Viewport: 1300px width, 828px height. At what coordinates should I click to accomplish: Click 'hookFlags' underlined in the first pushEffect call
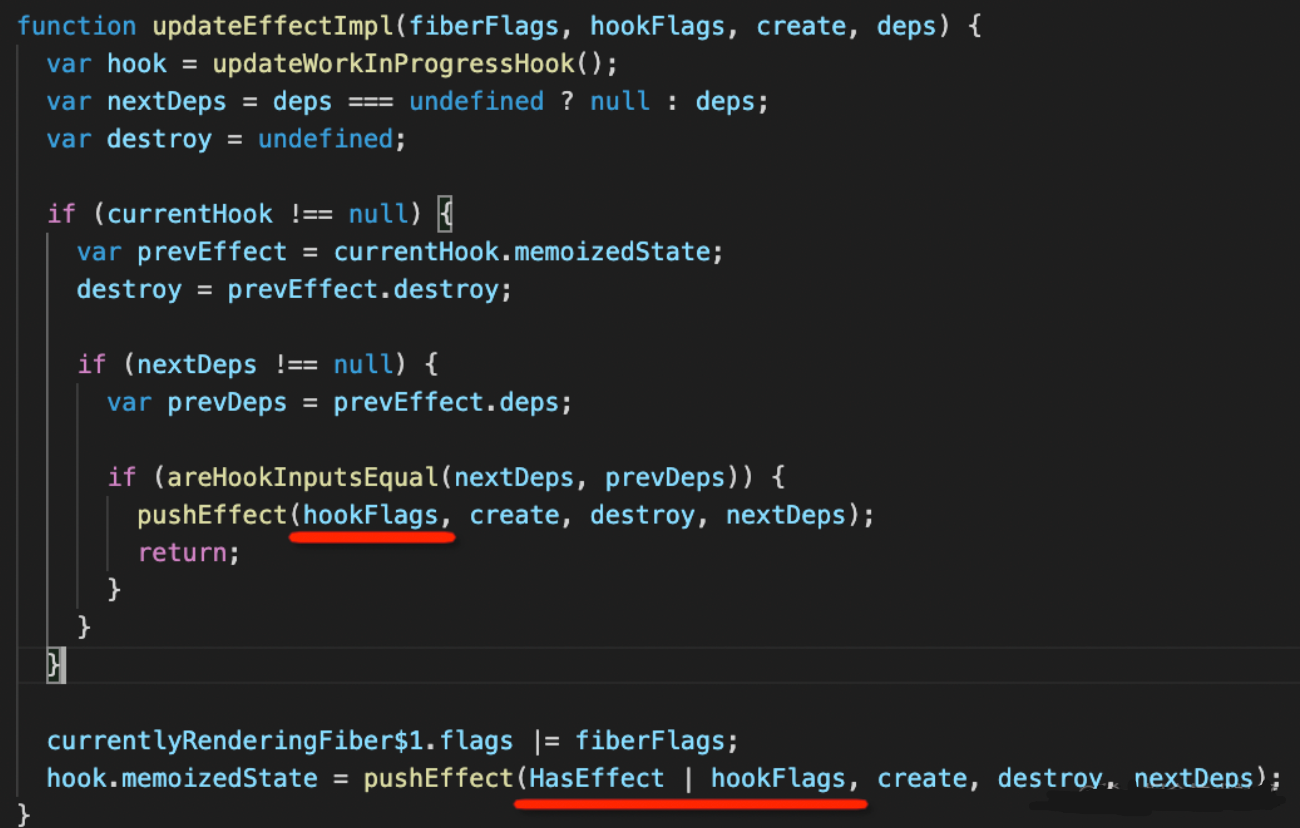click(370, 515)
